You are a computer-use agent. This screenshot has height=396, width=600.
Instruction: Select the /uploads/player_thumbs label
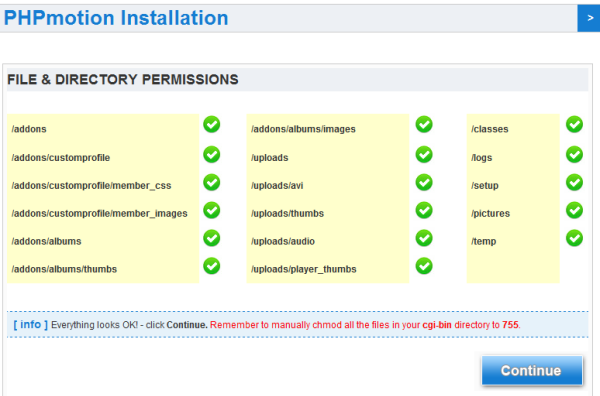click(x=303, y=269)
